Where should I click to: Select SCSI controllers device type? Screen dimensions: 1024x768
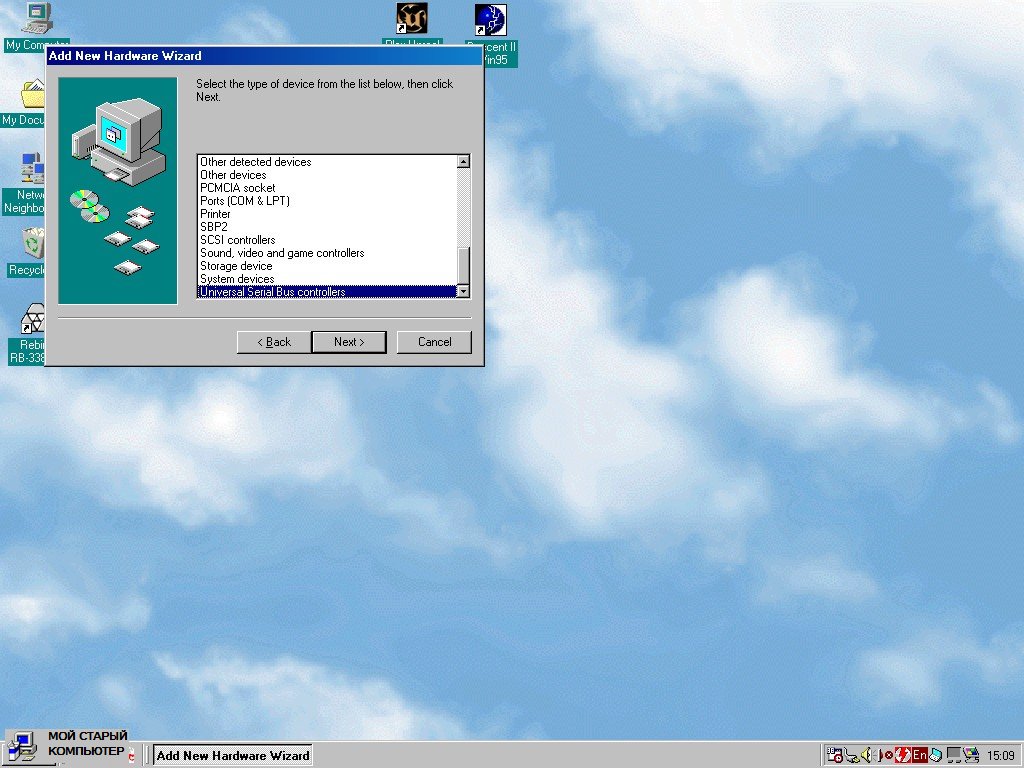238,240
